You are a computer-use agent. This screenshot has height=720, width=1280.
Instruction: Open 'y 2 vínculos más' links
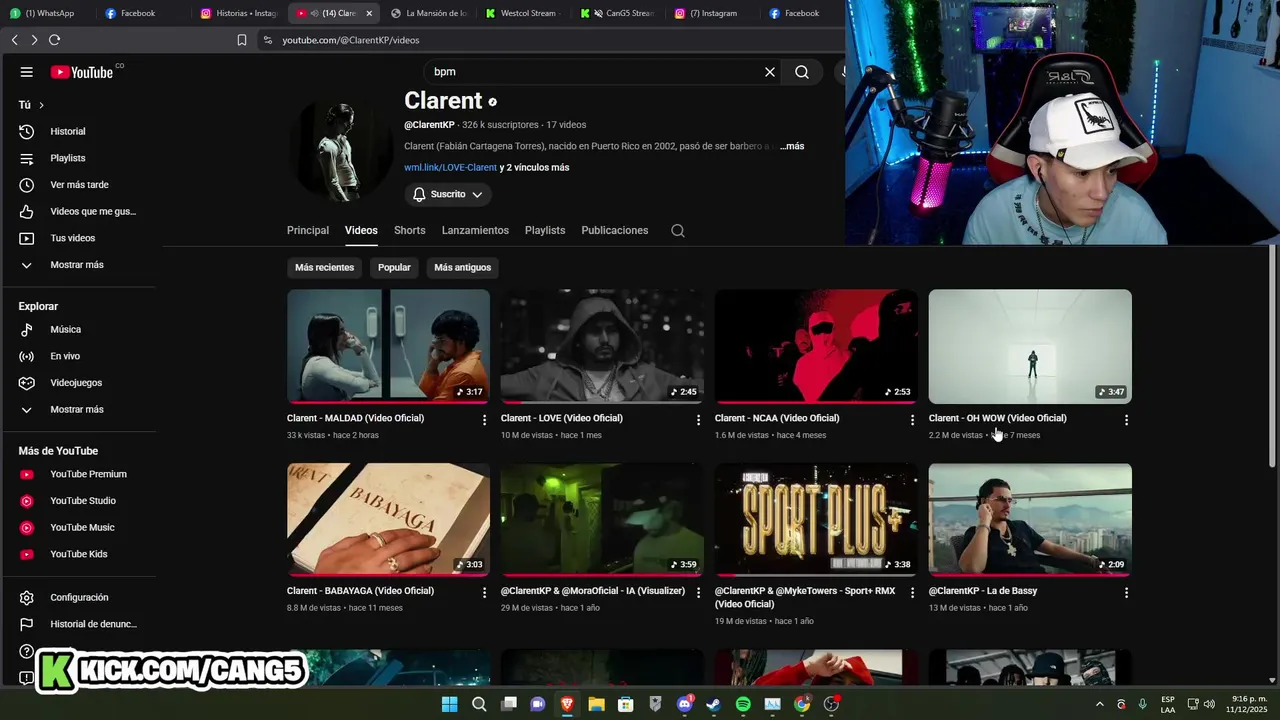[x=535, y=168]
